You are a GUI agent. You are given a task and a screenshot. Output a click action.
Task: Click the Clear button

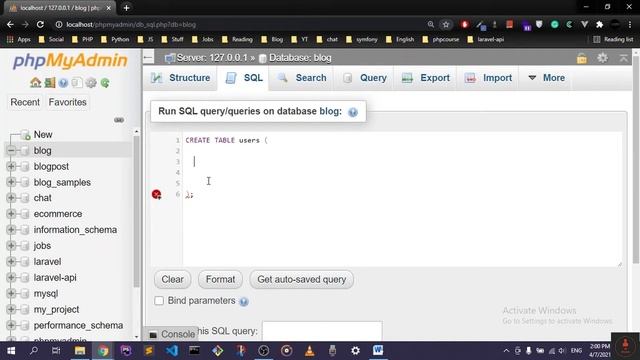pyautogui.click(x=172, y=280)
